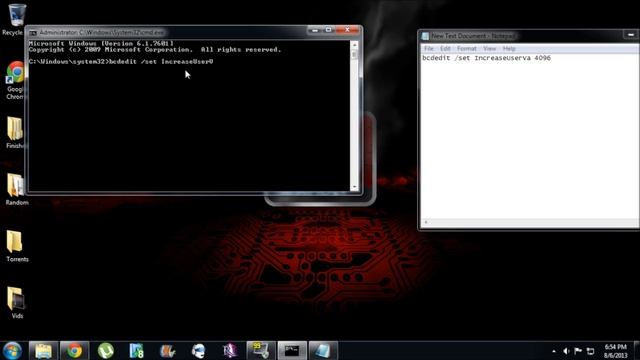Open the Recycle Bin desktop icon
The width and height of the screenshot is (640, 360).
tap(16, 19)
